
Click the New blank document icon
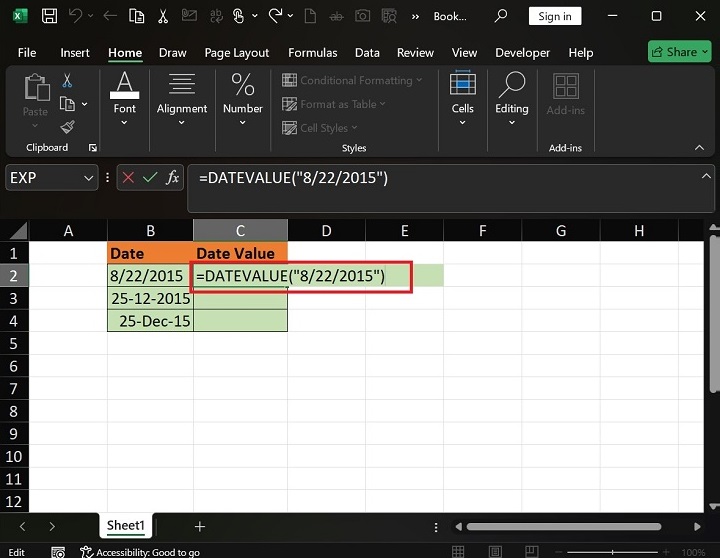[x=310, y=16]
